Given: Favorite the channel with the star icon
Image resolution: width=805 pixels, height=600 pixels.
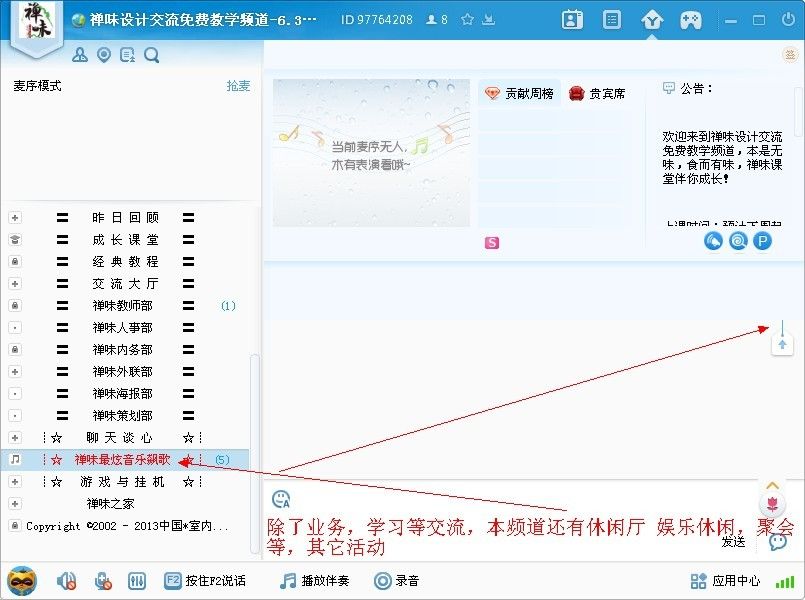Looking at the screenshot, I should pyautogui.click(x=467, y=20).
